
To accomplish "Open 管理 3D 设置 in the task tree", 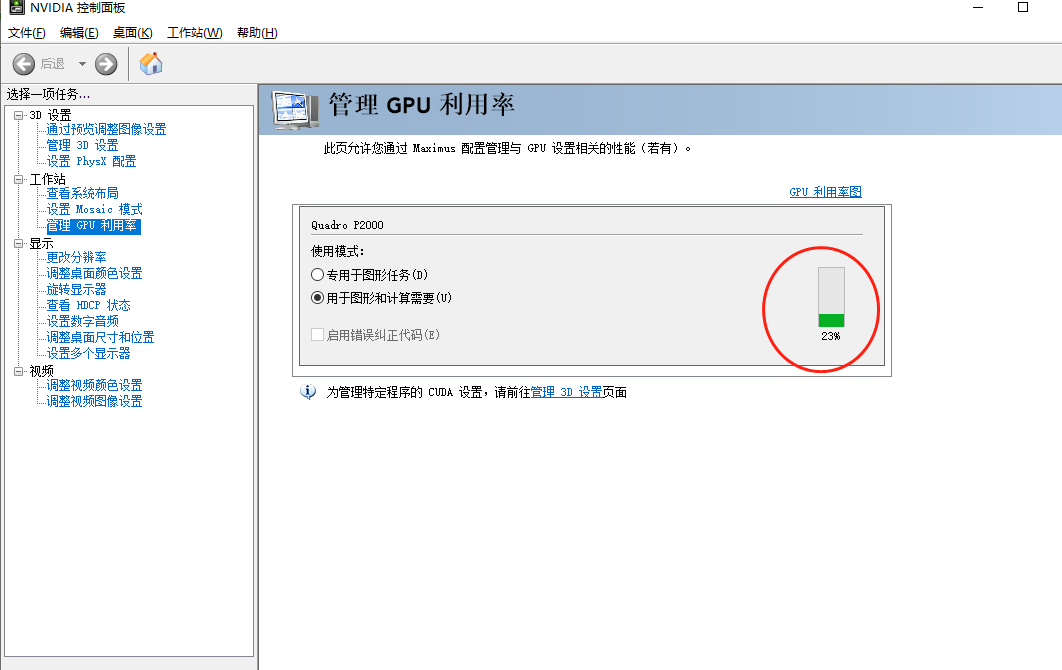I will [x=82, y=145].
